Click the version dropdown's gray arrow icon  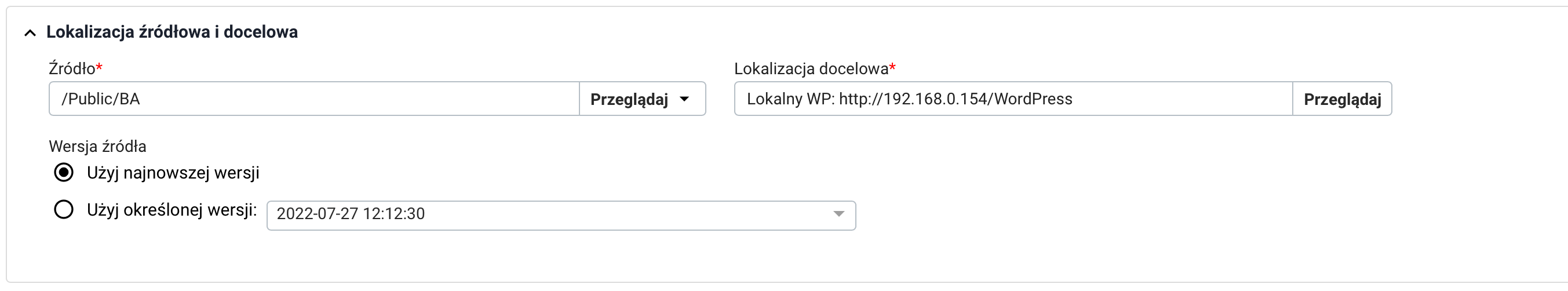point(839,214)
